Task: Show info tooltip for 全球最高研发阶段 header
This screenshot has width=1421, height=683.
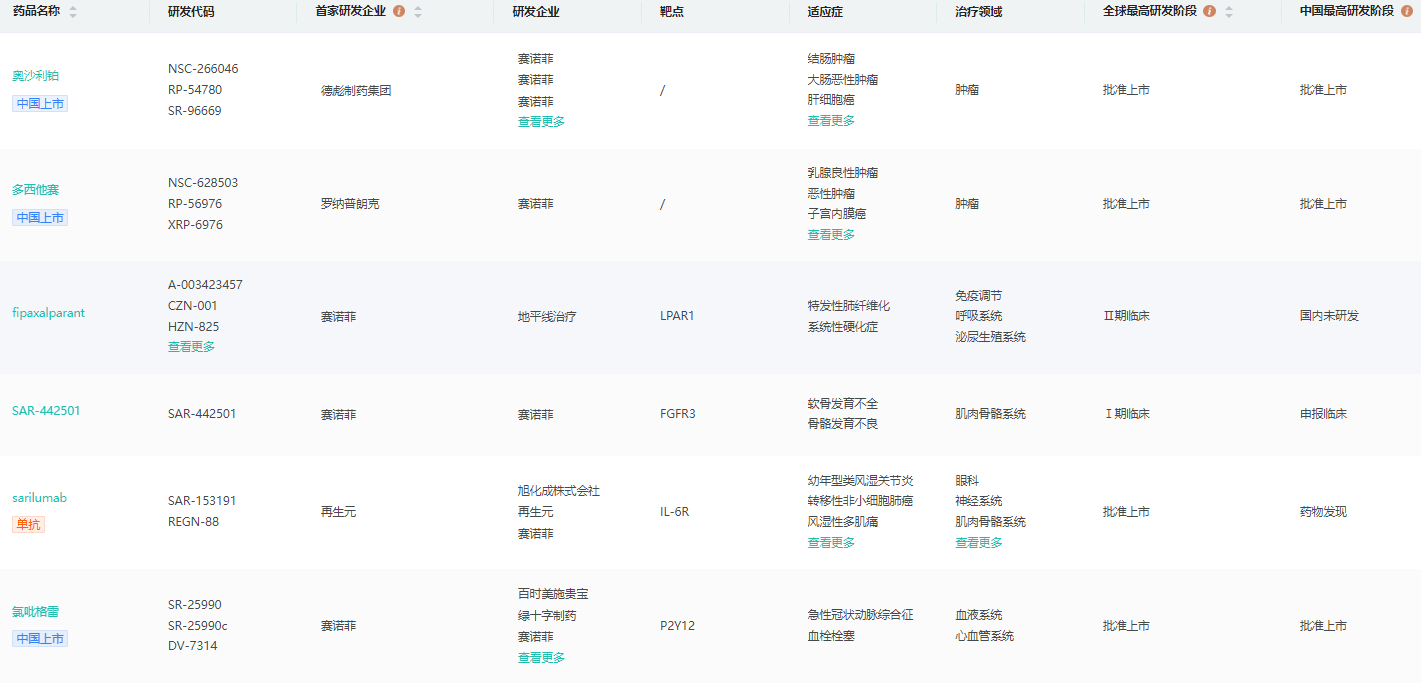Action: (x=1210, y=12)
